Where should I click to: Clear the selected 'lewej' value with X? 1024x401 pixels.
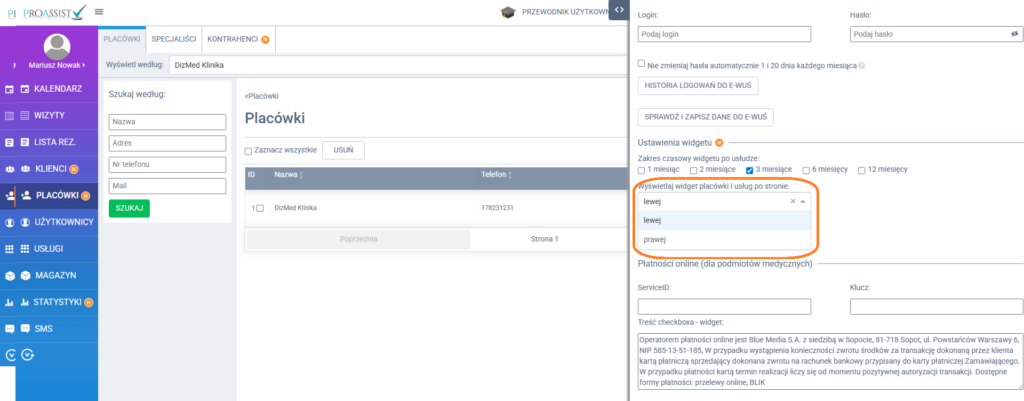(x=792, y=201)
